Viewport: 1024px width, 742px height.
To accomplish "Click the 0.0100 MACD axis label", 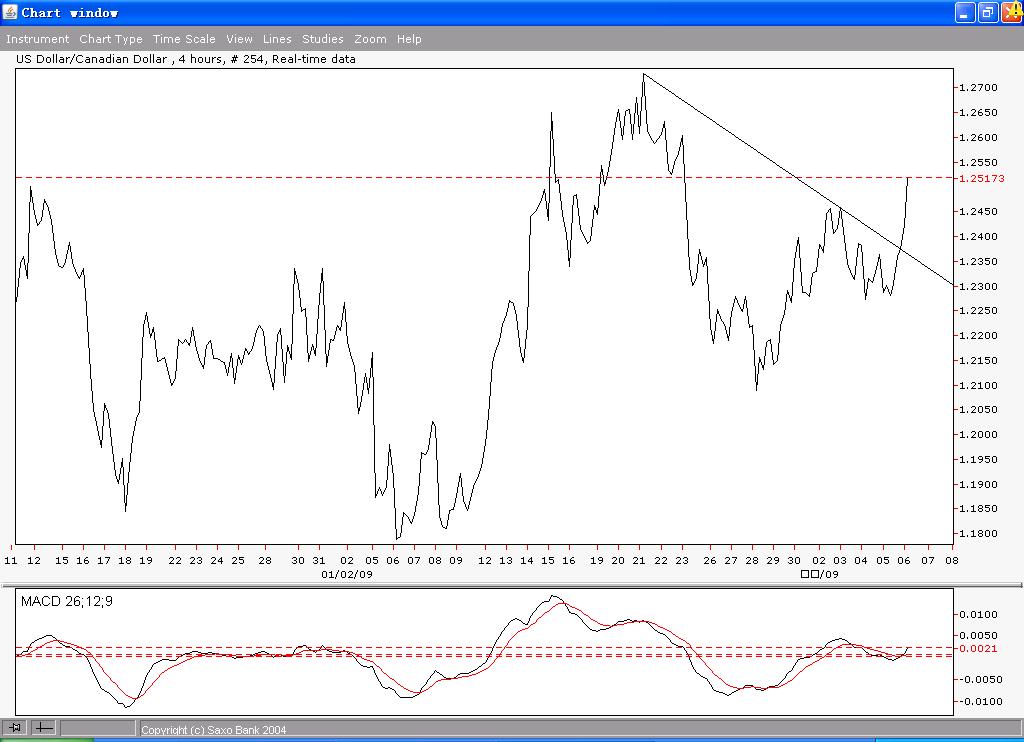I will pos(978,615).
